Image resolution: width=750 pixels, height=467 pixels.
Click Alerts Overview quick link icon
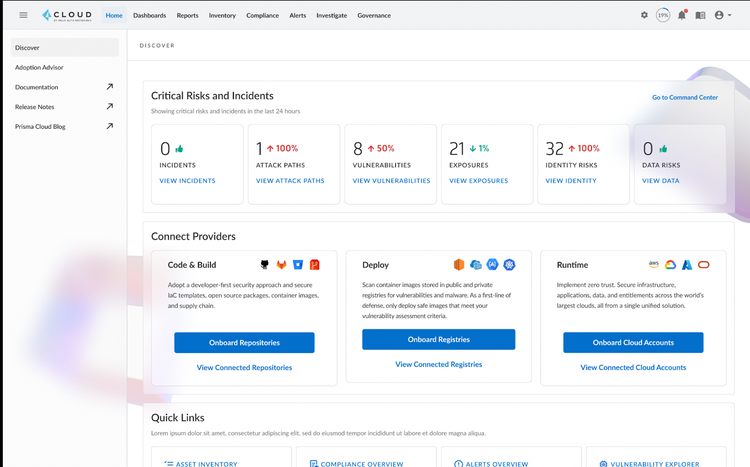[x=458, y=464]
